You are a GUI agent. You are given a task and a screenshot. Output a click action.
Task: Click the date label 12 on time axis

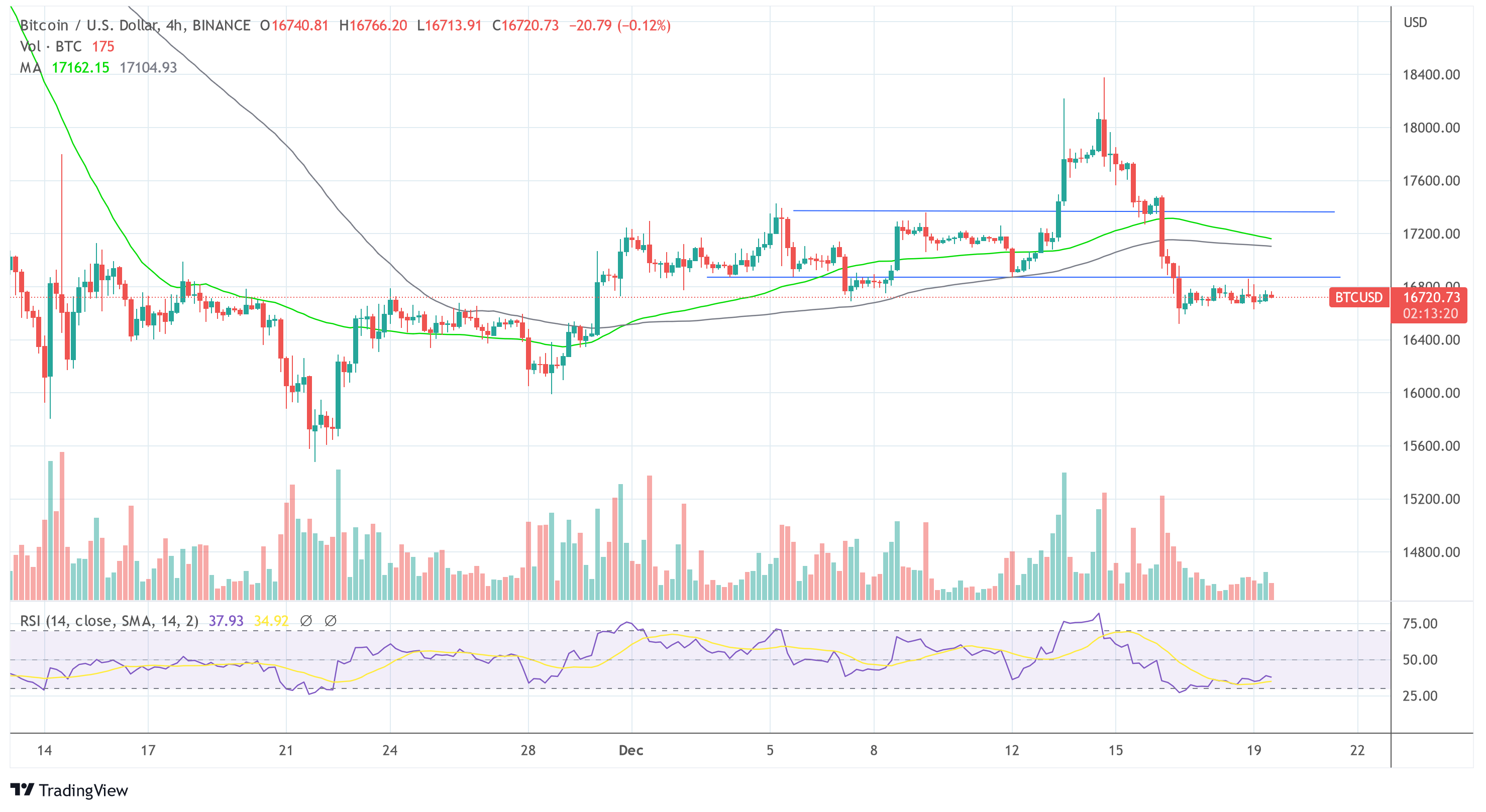click(1012, 750)
